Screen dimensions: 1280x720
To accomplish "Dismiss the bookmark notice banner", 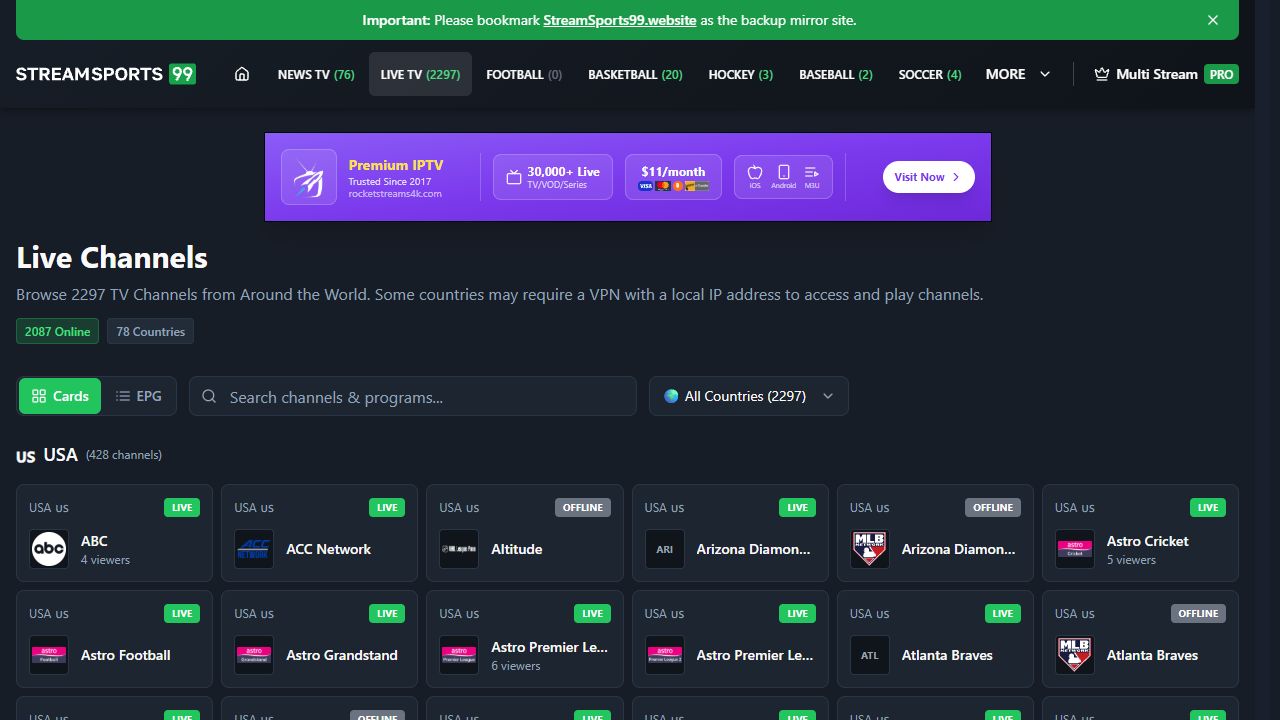I will click(1212, 20).
